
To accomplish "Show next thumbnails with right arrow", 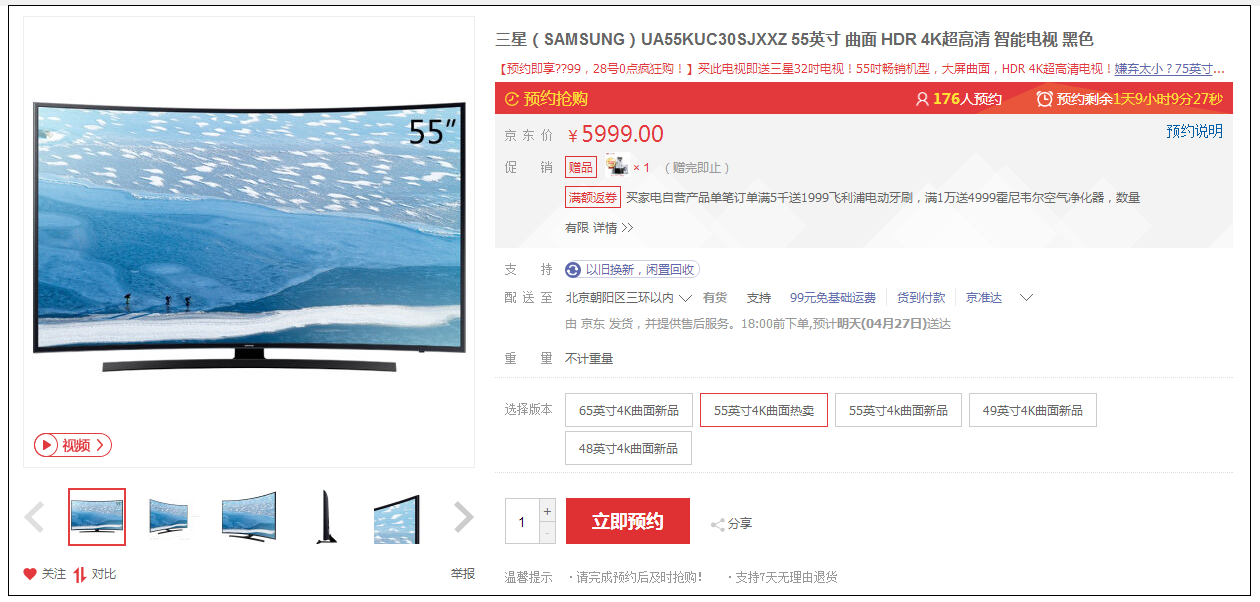I will point(463,517).
